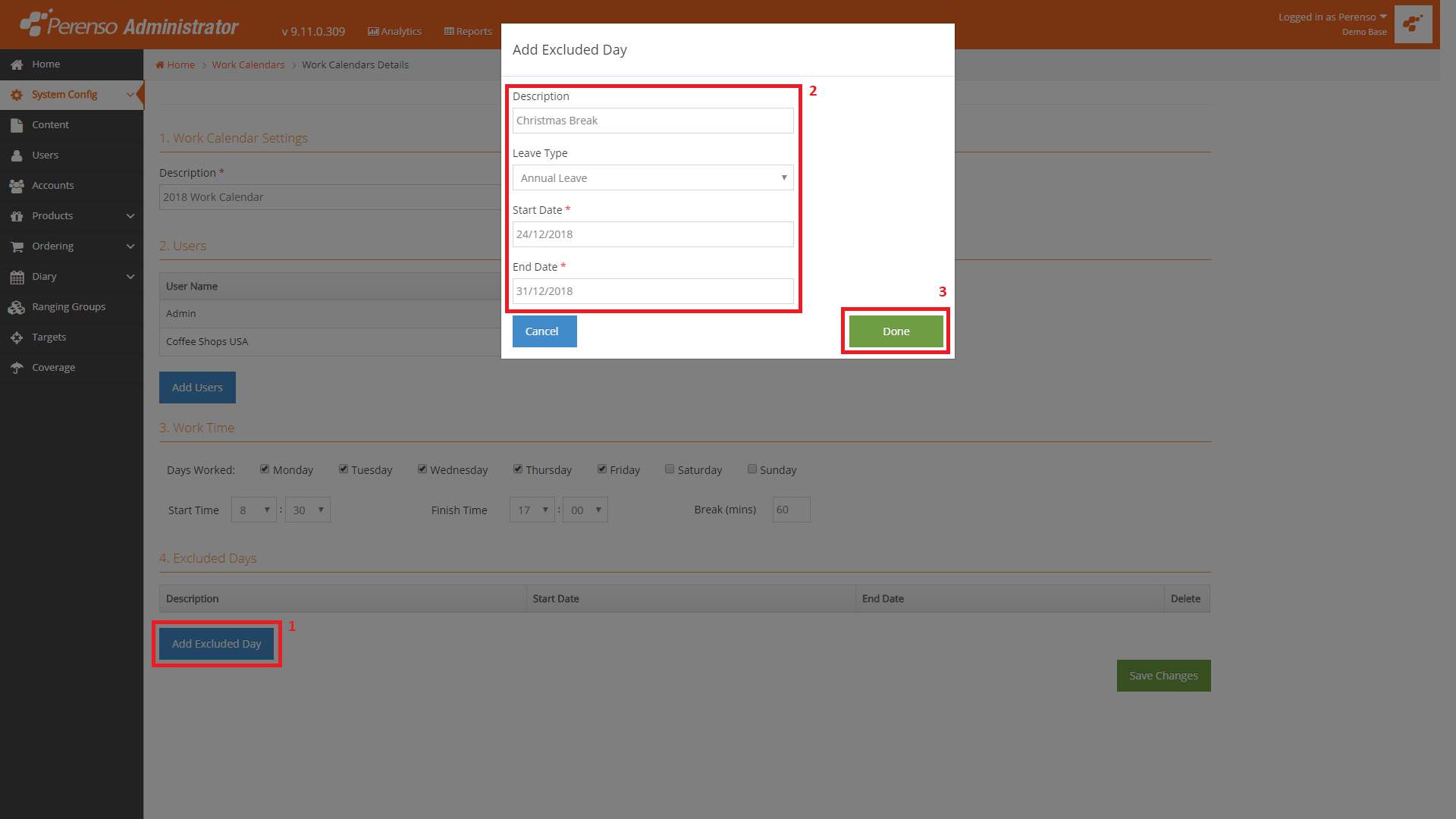Click the Targets crosshair icon

point(17,337)
